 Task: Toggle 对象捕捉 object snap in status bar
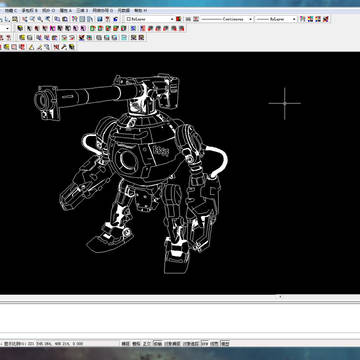click(x=172, y=343)
